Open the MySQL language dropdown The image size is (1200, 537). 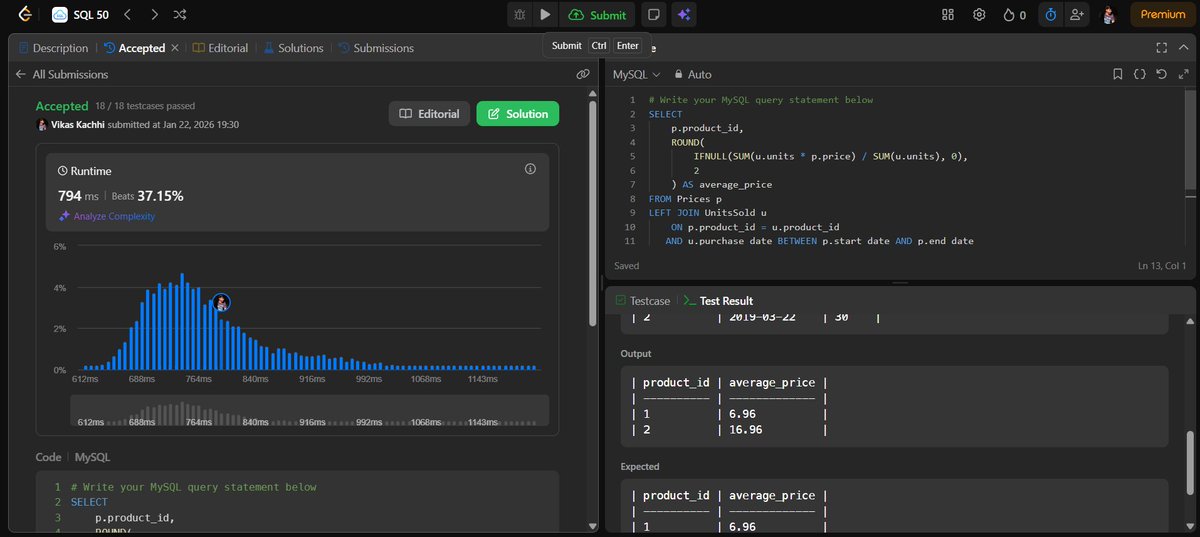[x=636, y=74]
